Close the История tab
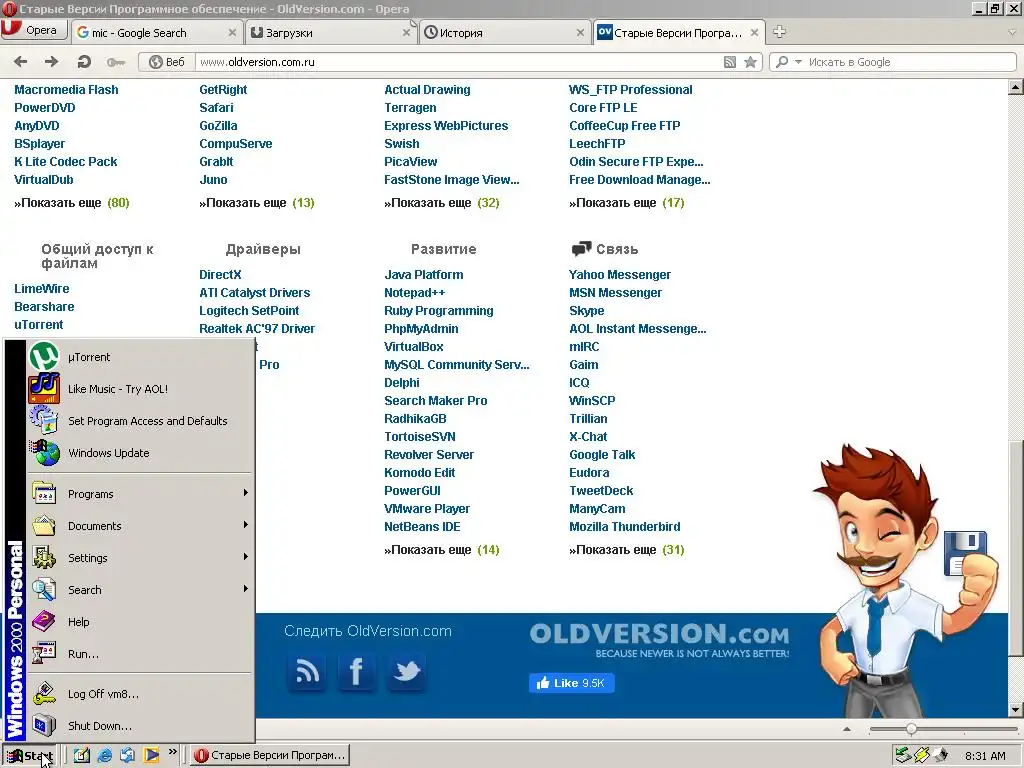 coord(581,33)
